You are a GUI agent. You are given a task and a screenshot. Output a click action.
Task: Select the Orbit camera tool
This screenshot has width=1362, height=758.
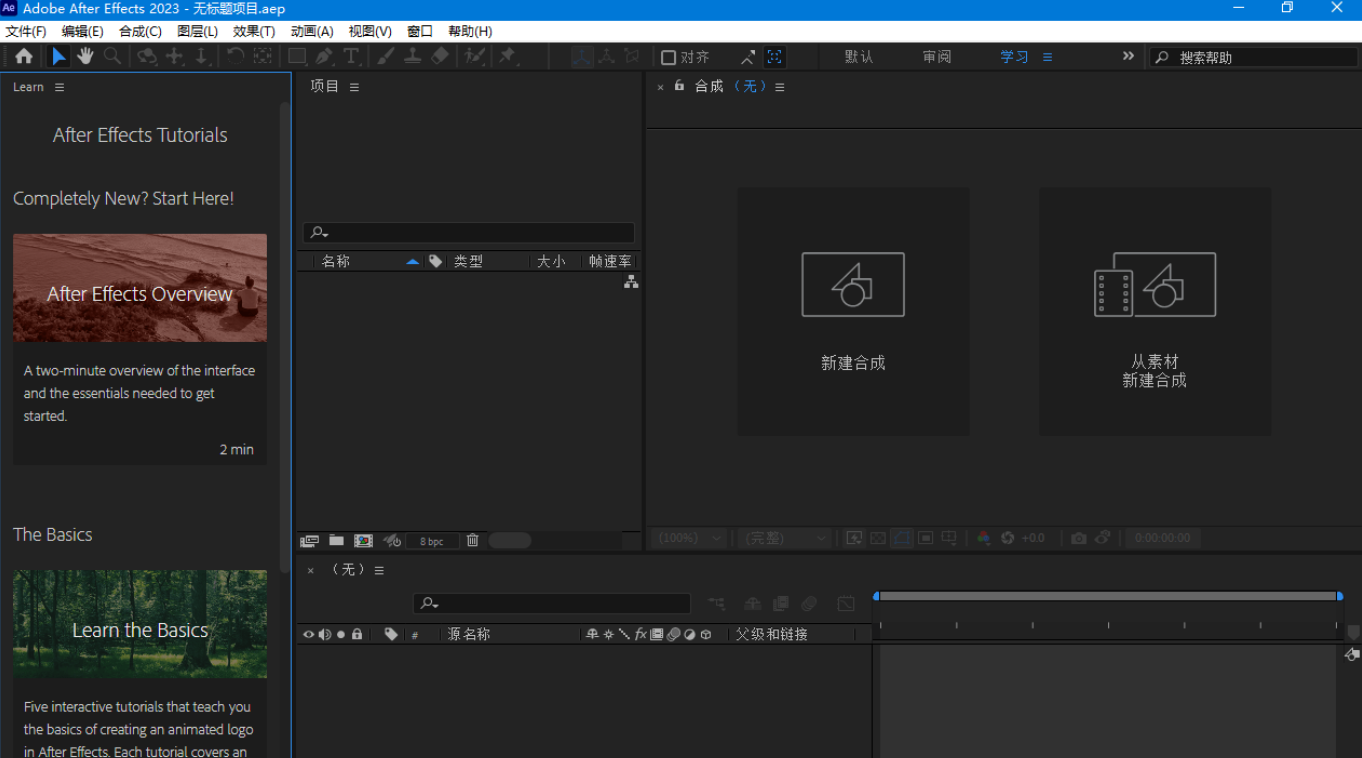[147, 56]
